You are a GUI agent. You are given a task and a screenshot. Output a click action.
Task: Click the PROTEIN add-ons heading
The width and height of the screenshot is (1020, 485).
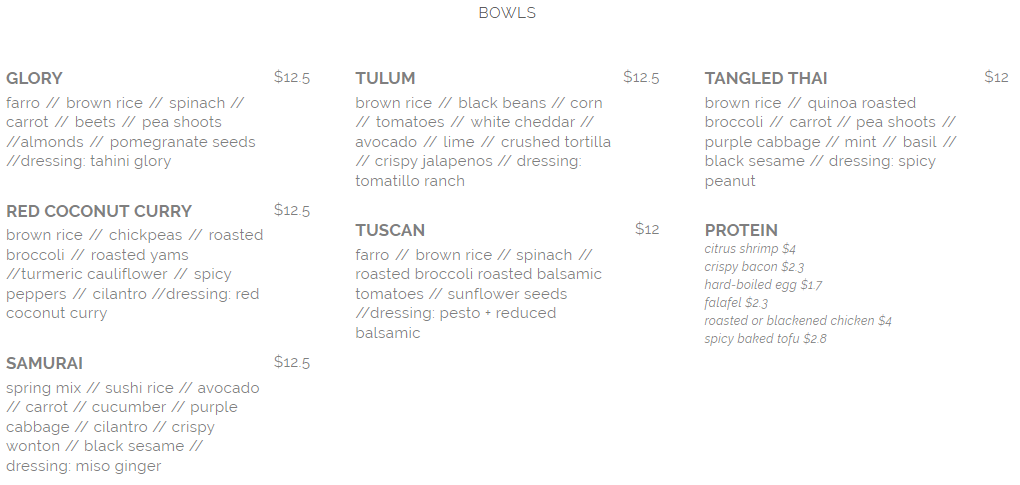[741, 230]
